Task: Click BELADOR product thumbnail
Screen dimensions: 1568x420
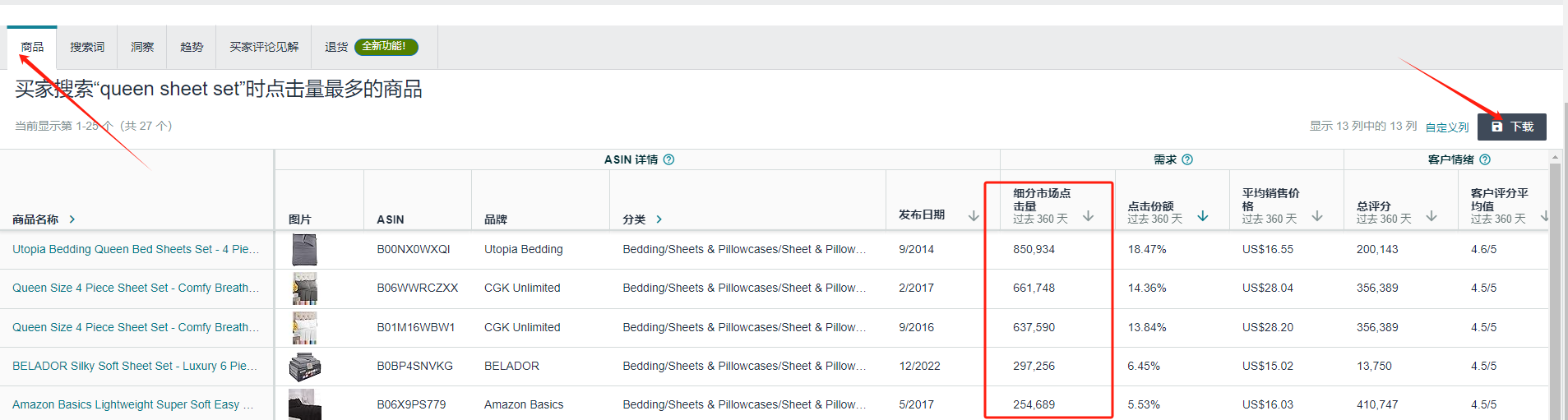Action: [x=304, y=366]
